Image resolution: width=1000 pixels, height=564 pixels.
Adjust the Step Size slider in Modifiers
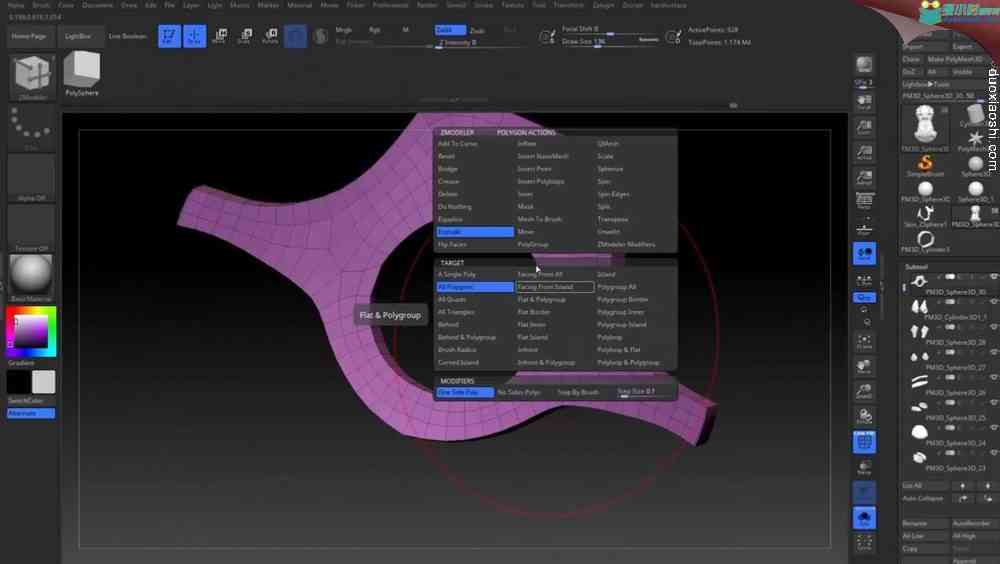[644, 392]
